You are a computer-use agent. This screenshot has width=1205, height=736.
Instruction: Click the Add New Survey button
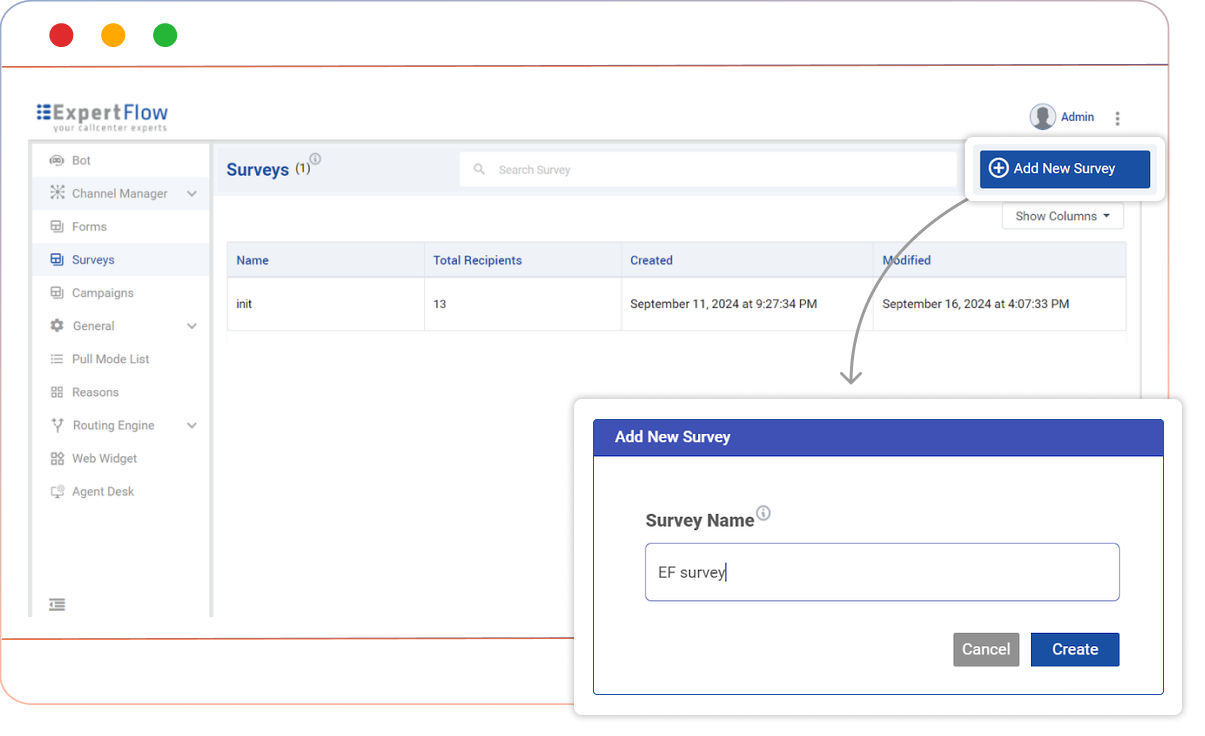1064,169
